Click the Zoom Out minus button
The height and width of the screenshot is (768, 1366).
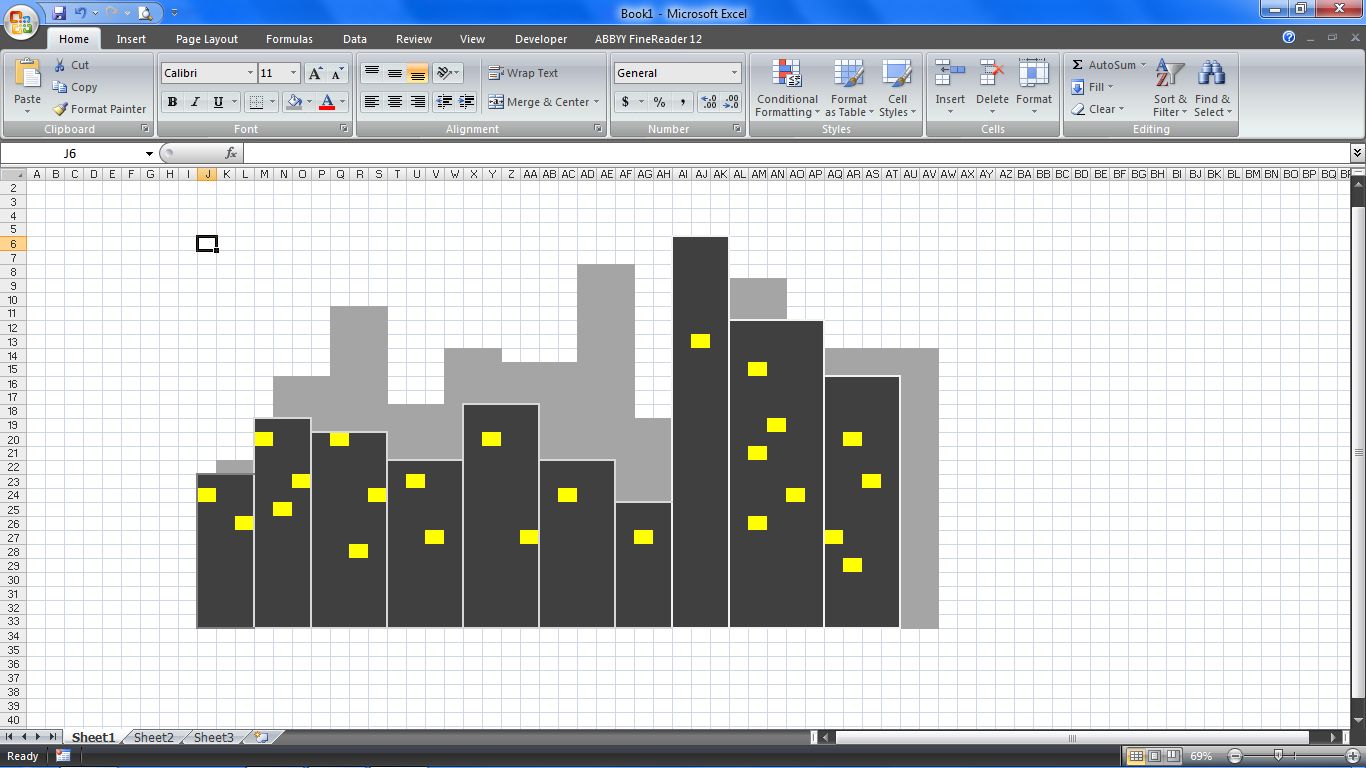[1235, 756]
